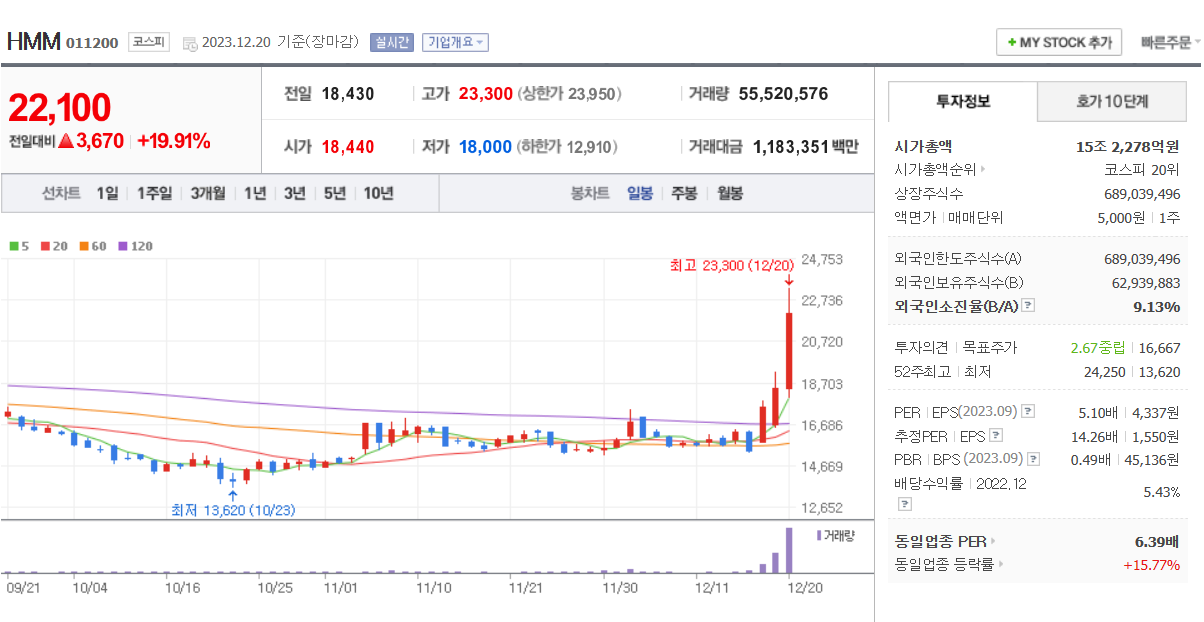Click the calendar icon beside 2023.12.20
1204x622 pixels.
[x=189, y=44]
